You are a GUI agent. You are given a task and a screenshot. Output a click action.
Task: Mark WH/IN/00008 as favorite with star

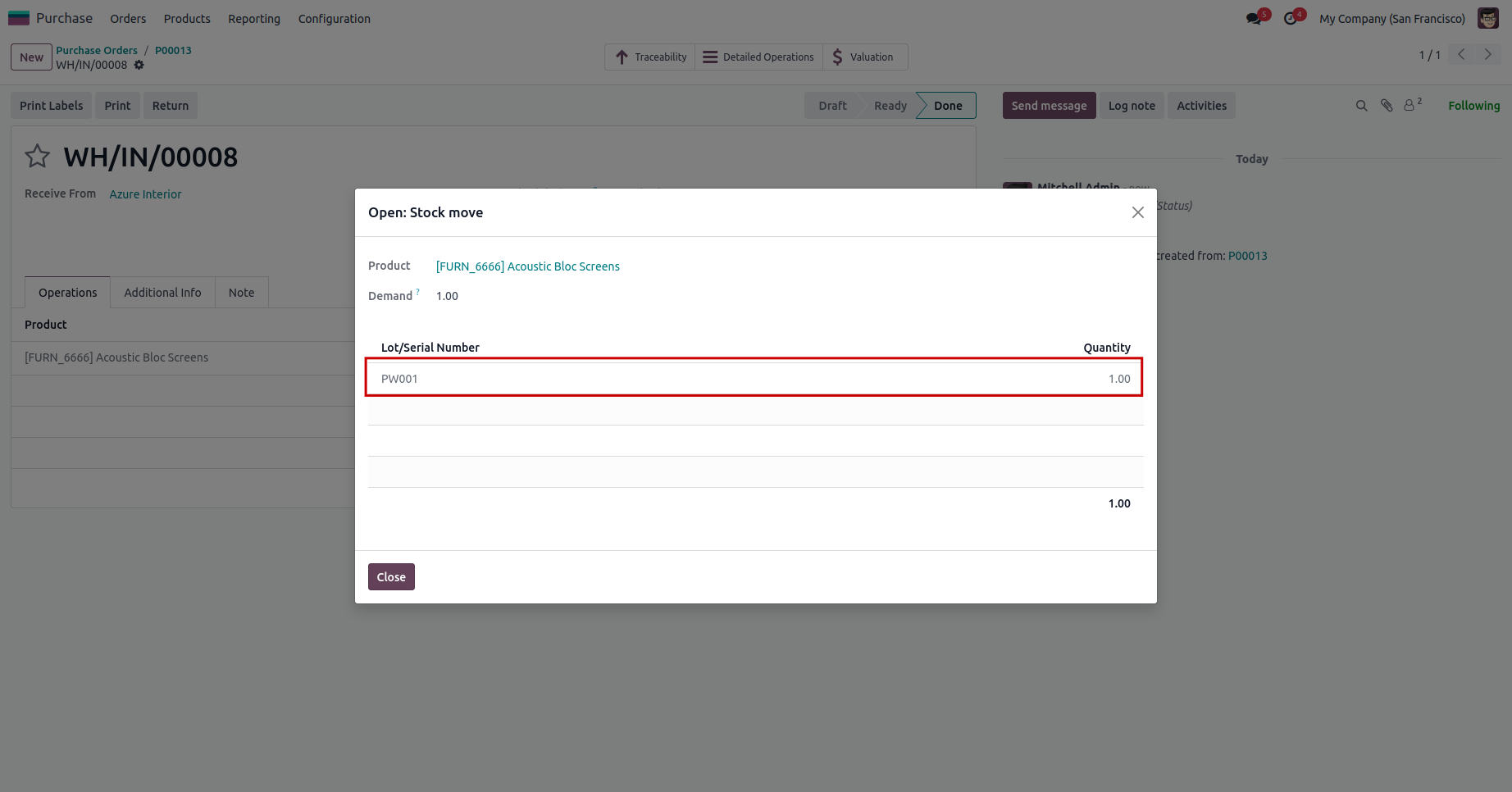point(38,156)
